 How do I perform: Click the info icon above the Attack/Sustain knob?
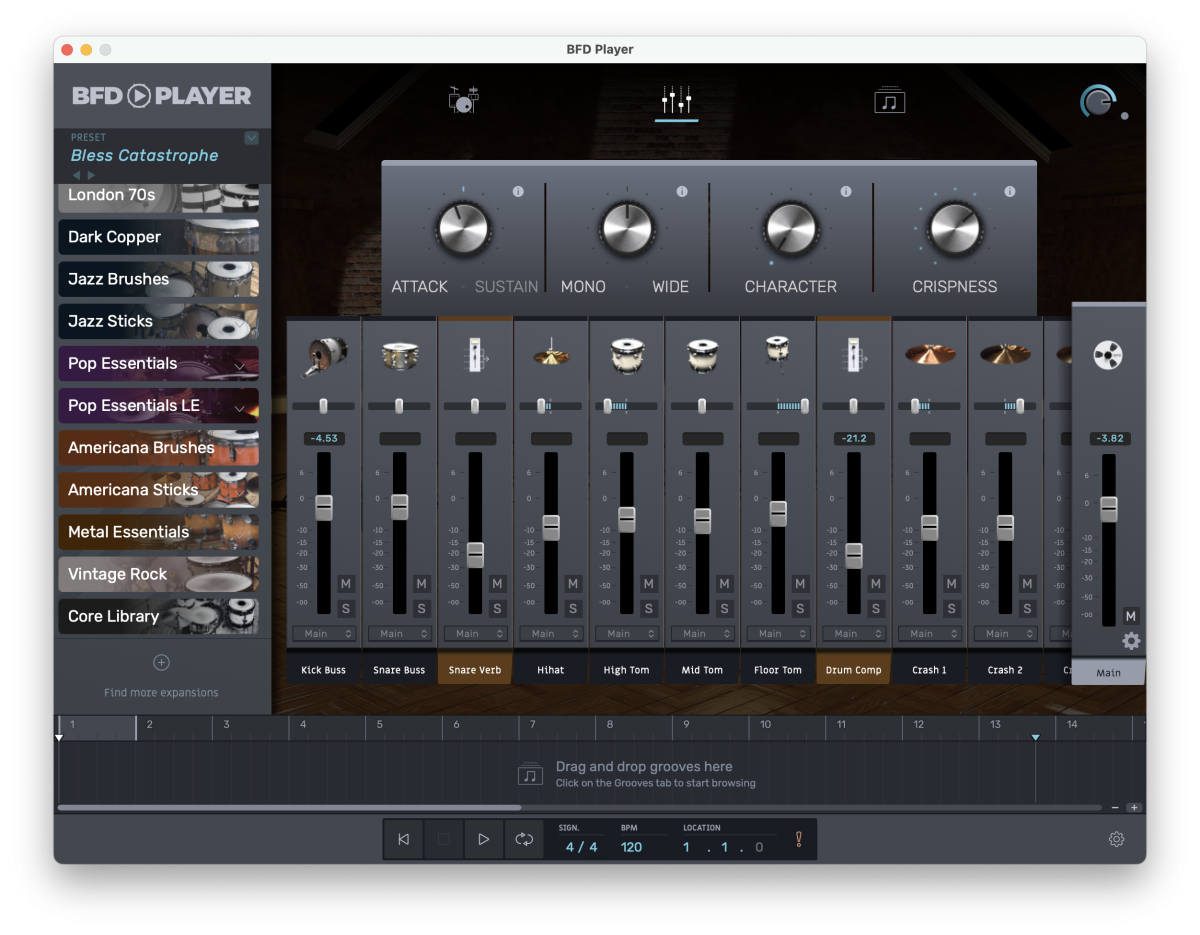(x=518, y=192)
